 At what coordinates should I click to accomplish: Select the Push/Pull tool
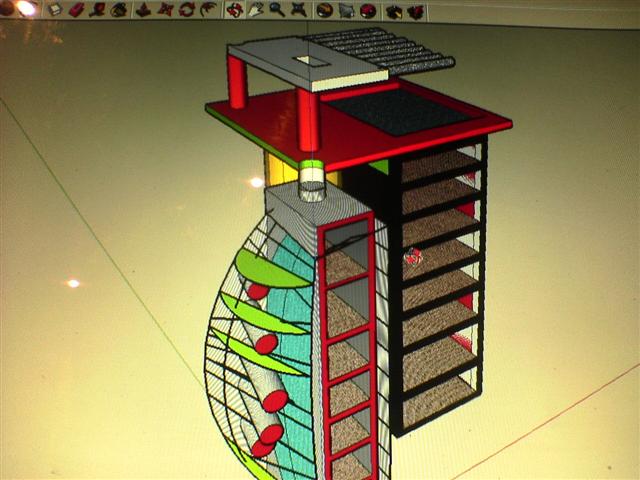(x=143, y=10)
